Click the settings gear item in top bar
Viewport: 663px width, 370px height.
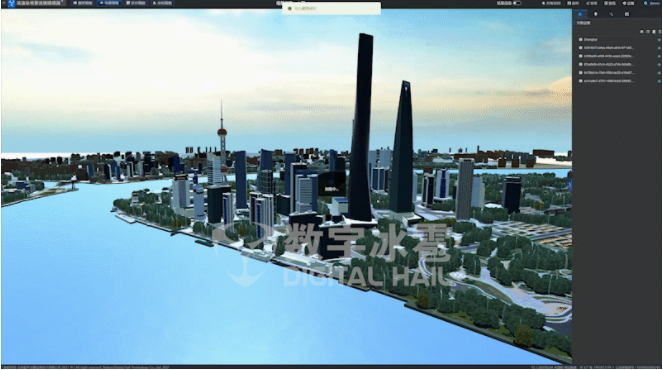click(x=628, y=3)
